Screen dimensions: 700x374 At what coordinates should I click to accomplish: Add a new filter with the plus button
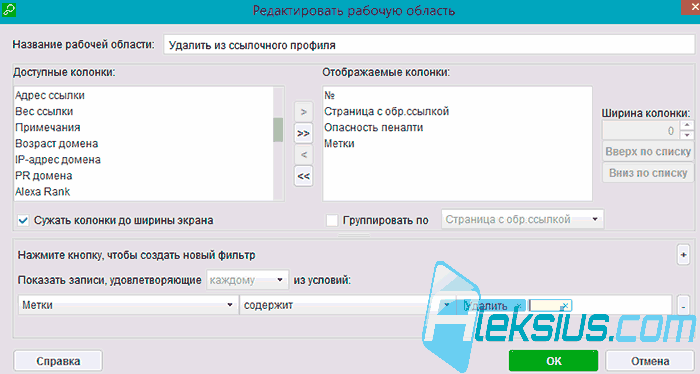[x=683, y=255]
